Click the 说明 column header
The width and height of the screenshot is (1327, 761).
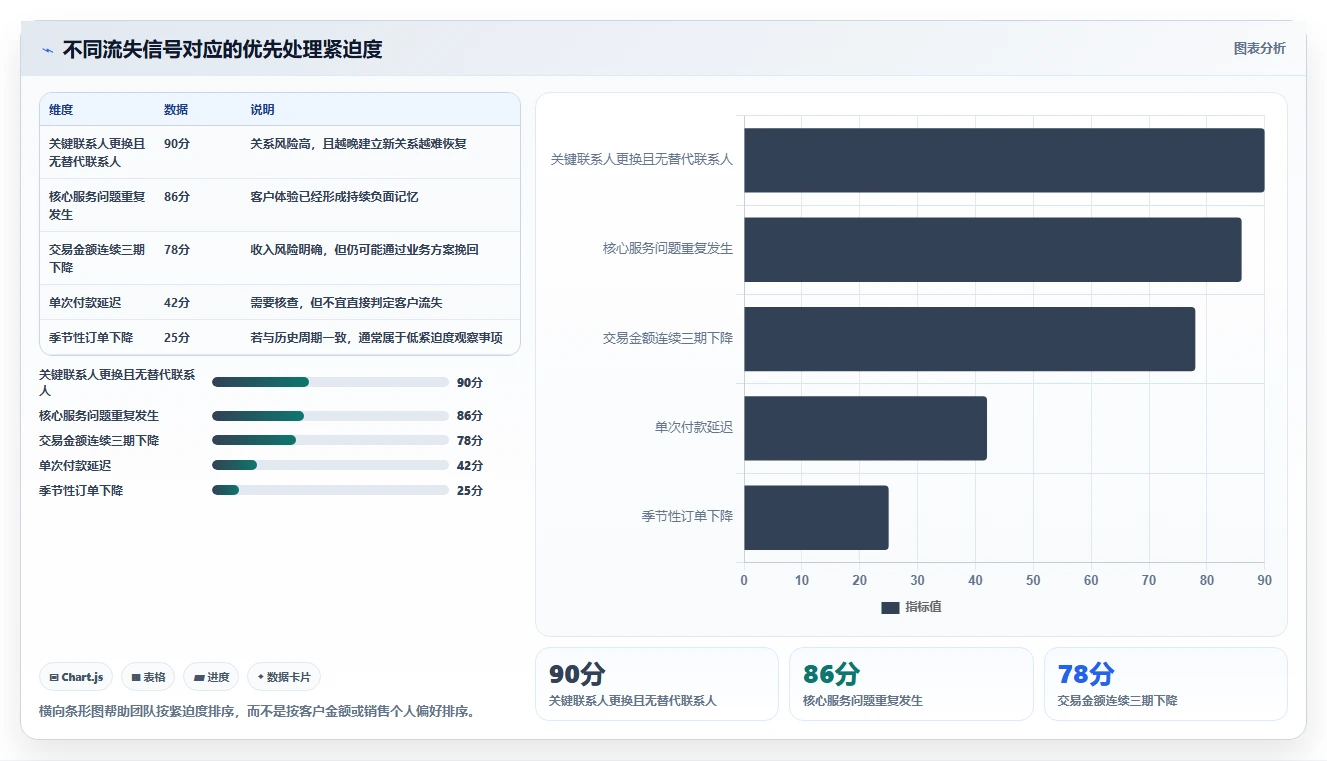point(262,110)
